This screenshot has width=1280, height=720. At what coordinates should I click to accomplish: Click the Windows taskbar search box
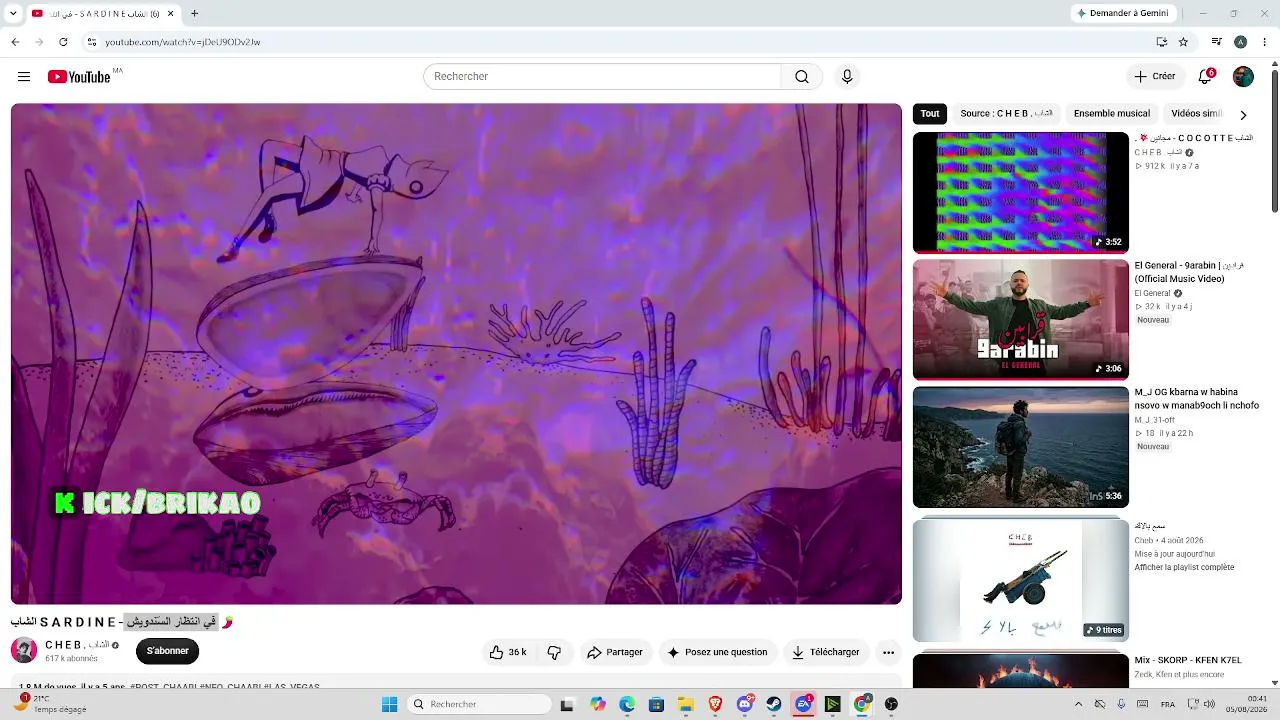pos(480,704)
